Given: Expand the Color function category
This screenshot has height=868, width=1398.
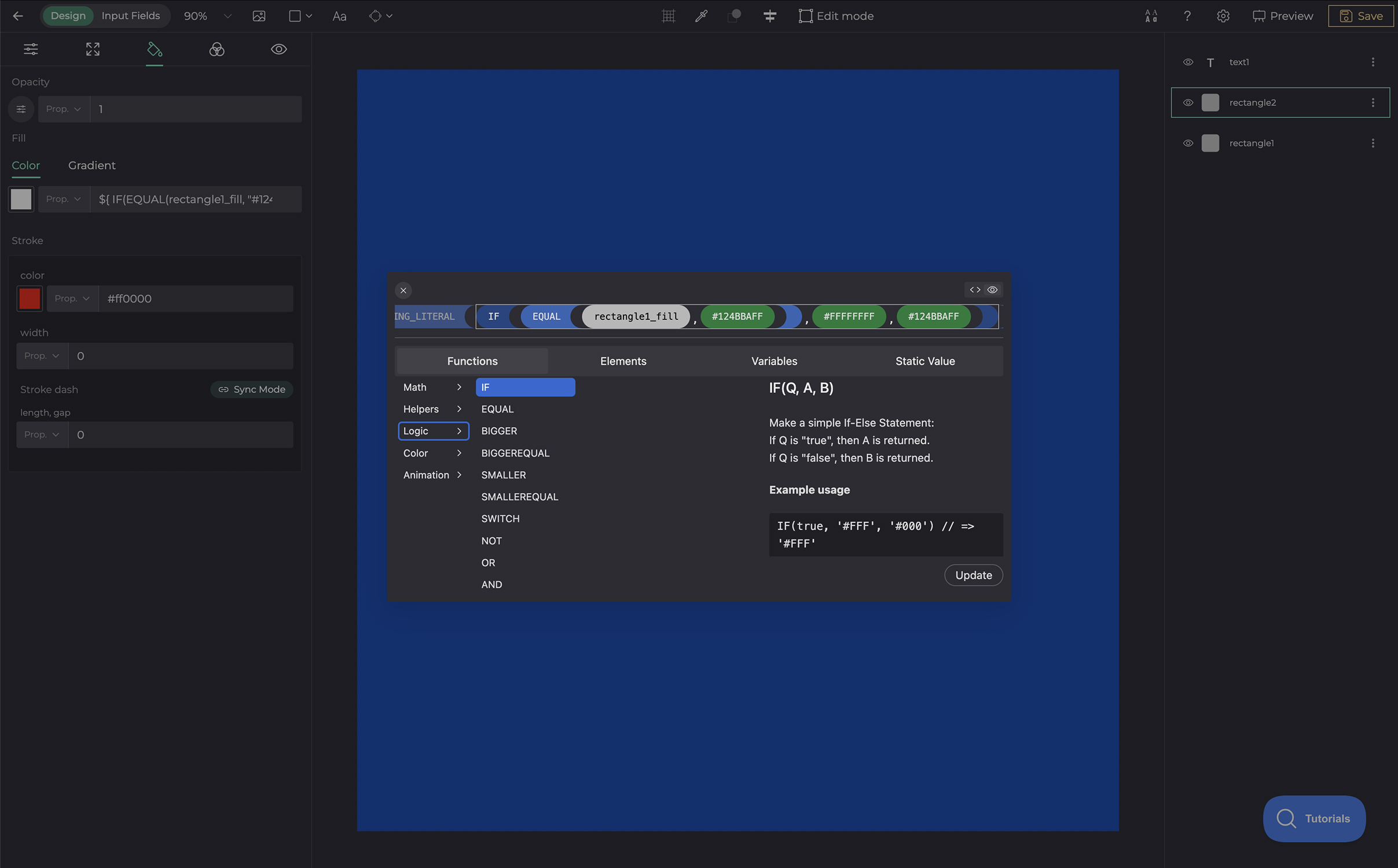Looking at the screenshot, I should [432, 453].
